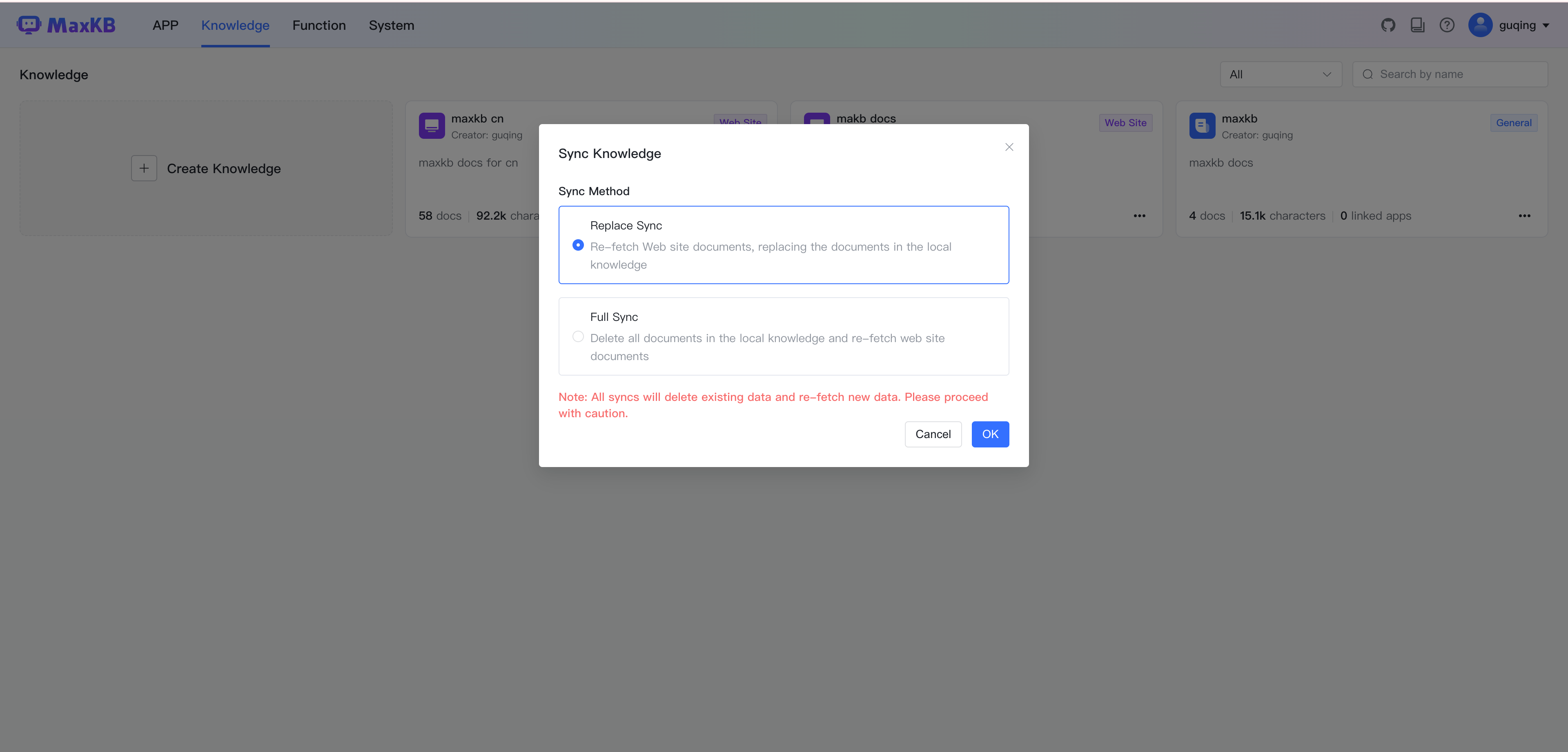Click the '58 docs' count text
This screenshot has width=1568, height=752.
tap(439, 216)
